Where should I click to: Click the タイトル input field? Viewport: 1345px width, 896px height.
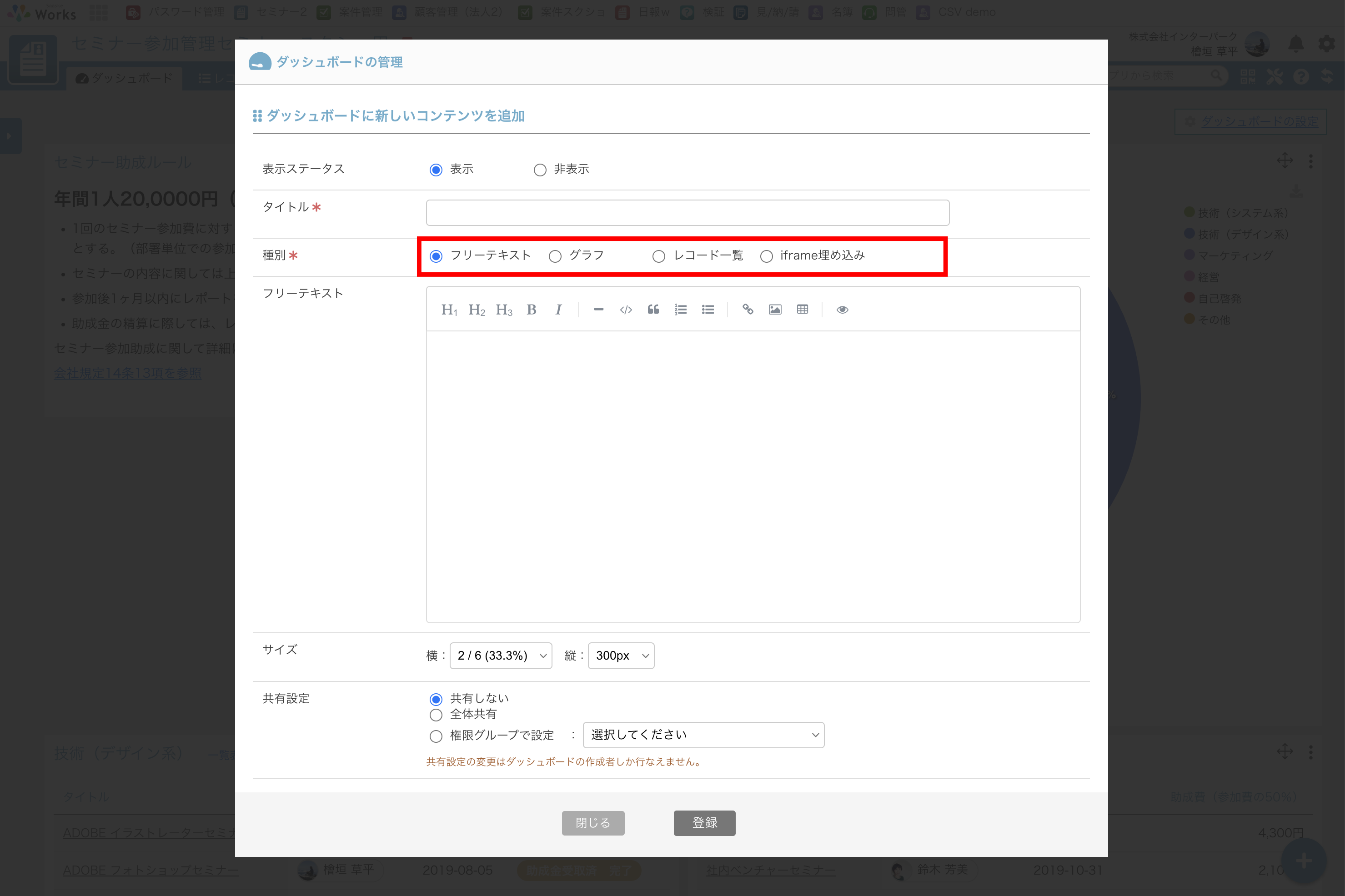688,213
